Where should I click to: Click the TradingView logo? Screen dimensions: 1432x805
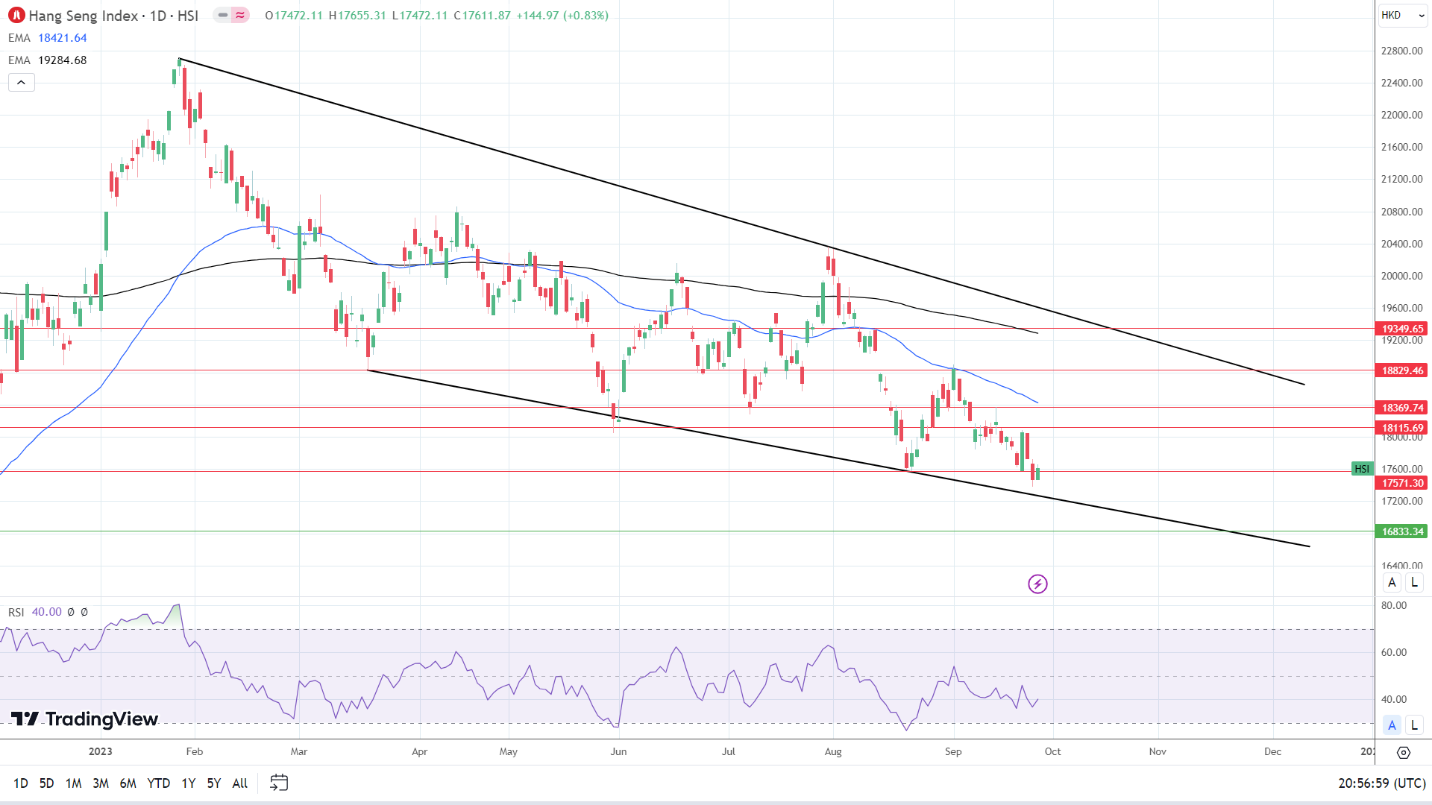[85, 719]
